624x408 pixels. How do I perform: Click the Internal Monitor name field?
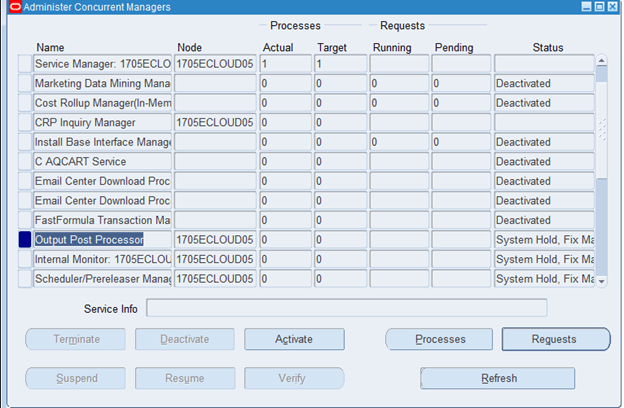(102, 259)
